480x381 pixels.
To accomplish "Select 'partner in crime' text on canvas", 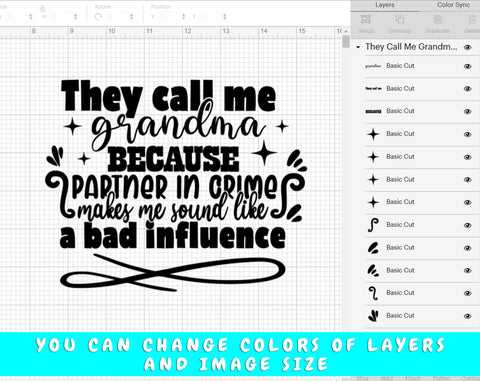I will (174, 187).
